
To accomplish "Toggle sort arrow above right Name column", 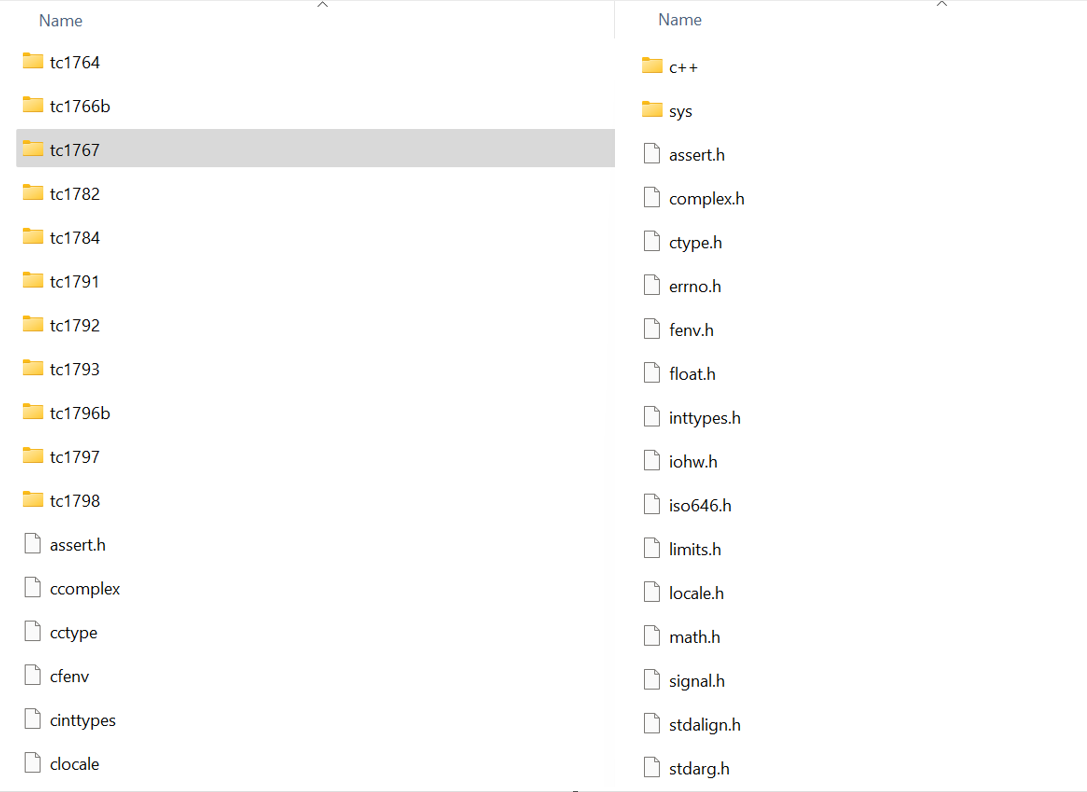I will pyautogui.click(x=941, y=5).
